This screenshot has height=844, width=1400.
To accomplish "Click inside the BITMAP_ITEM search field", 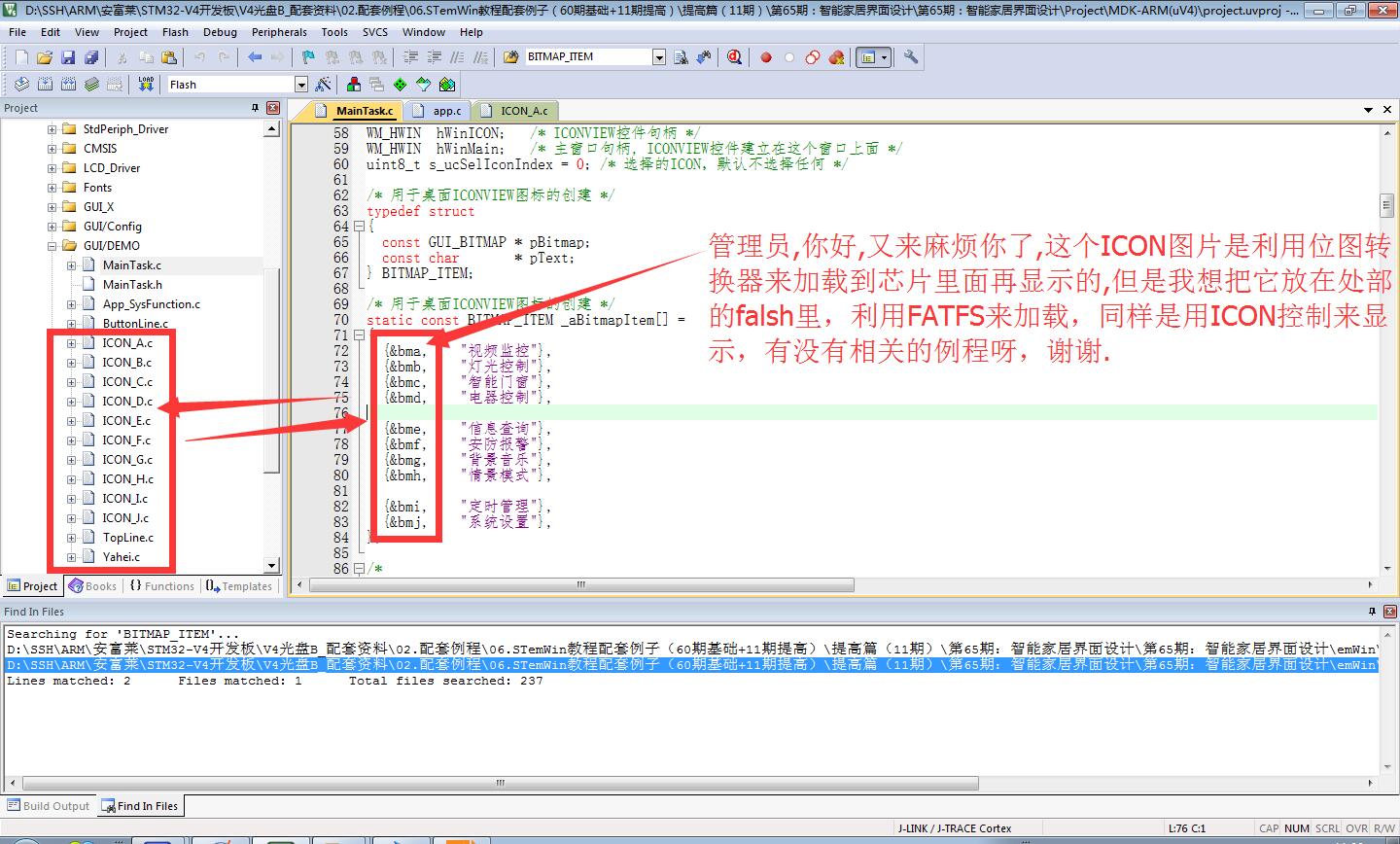I will tap(587, 57).
